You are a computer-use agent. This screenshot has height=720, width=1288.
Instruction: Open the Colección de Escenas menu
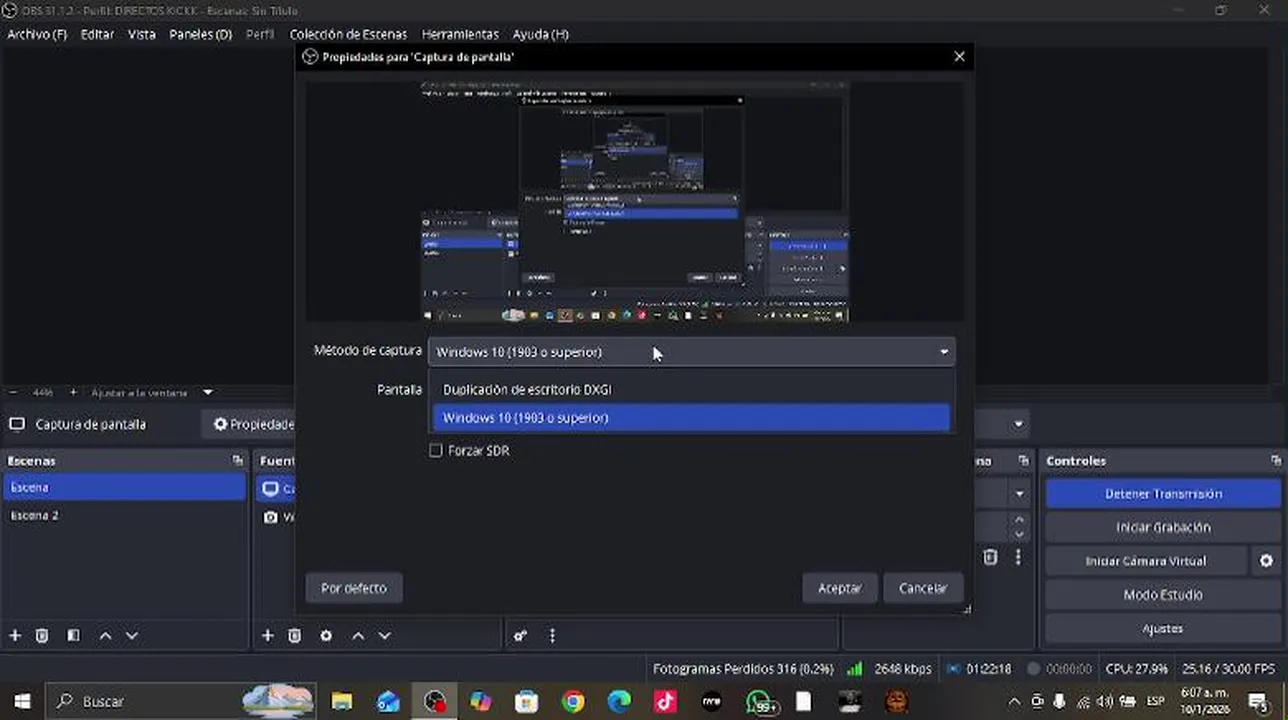(x=348, y=34)
